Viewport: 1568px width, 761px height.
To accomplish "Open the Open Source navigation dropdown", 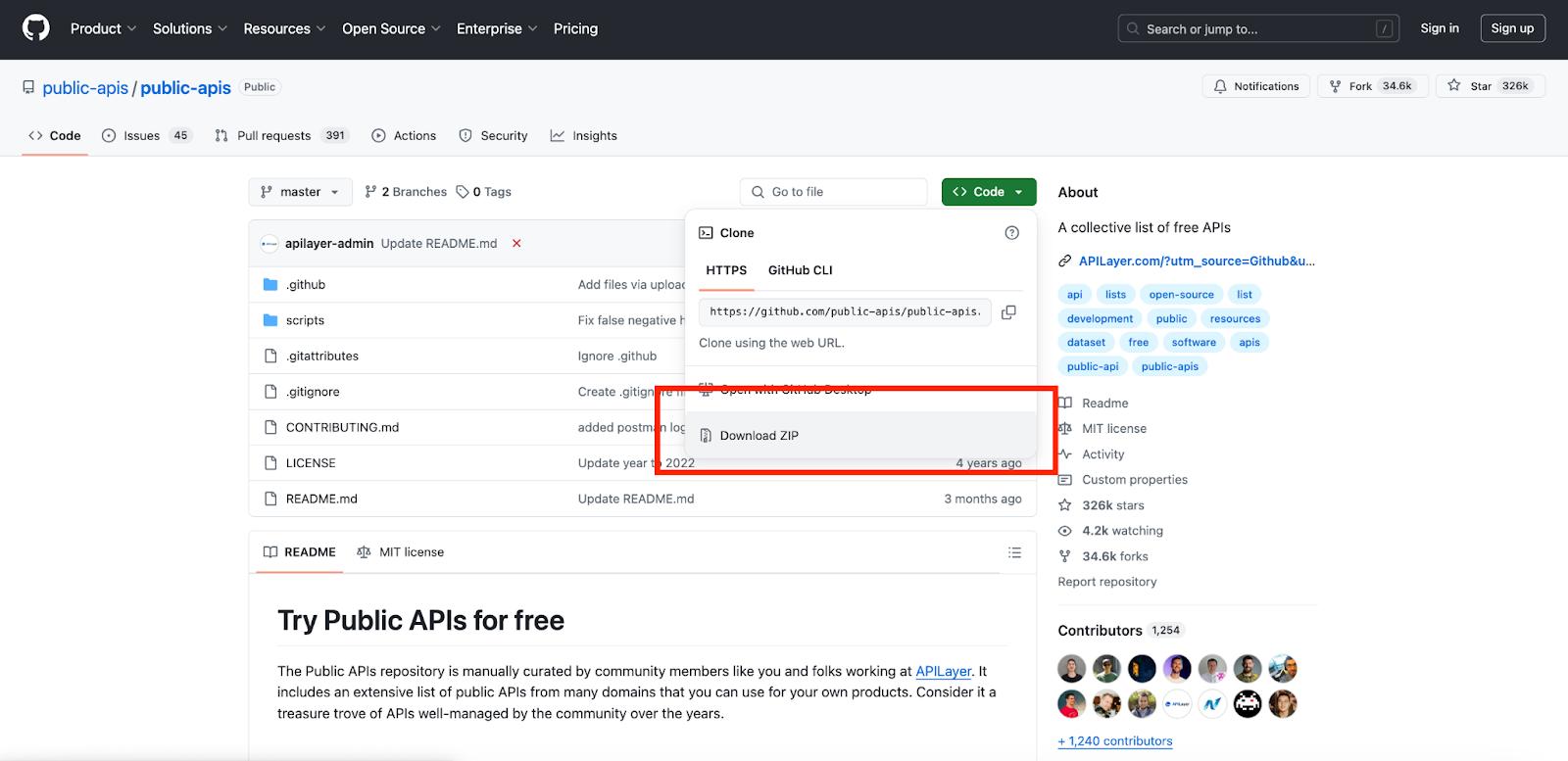I will point(390,28).
